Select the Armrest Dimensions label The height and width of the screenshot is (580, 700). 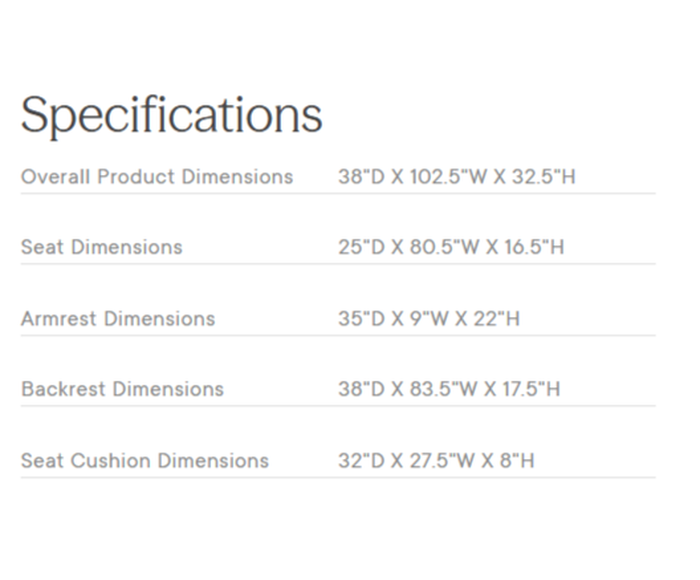point(117,319)
